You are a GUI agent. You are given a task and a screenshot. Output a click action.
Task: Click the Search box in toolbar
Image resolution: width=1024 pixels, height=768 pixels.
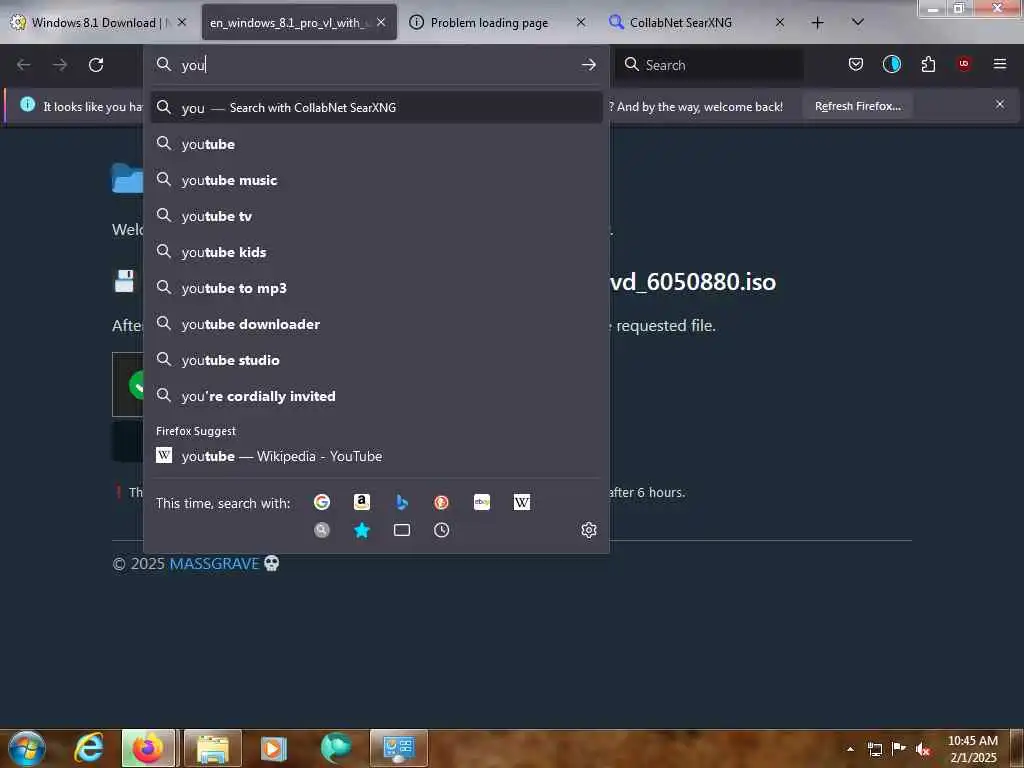709,65
